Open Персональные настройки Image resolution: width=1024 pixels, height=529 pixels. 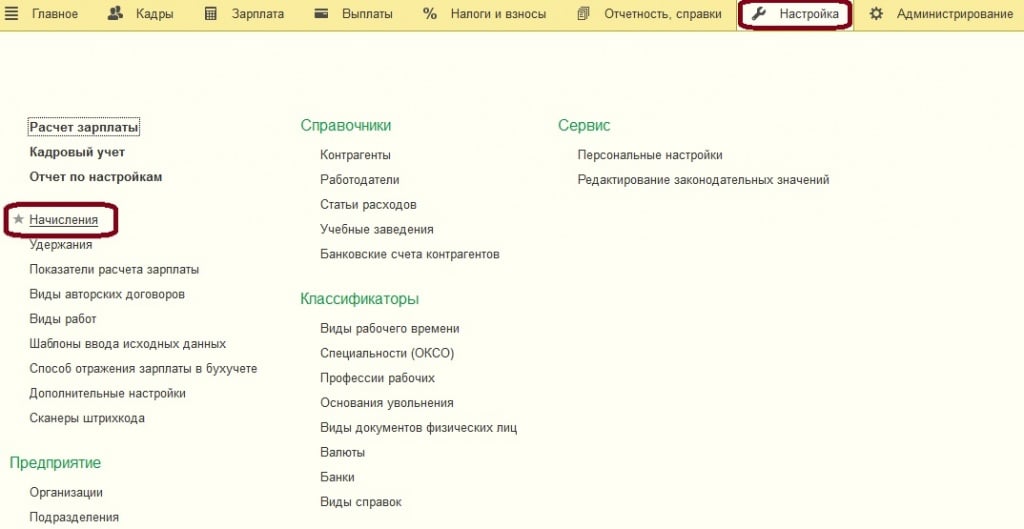650,155
